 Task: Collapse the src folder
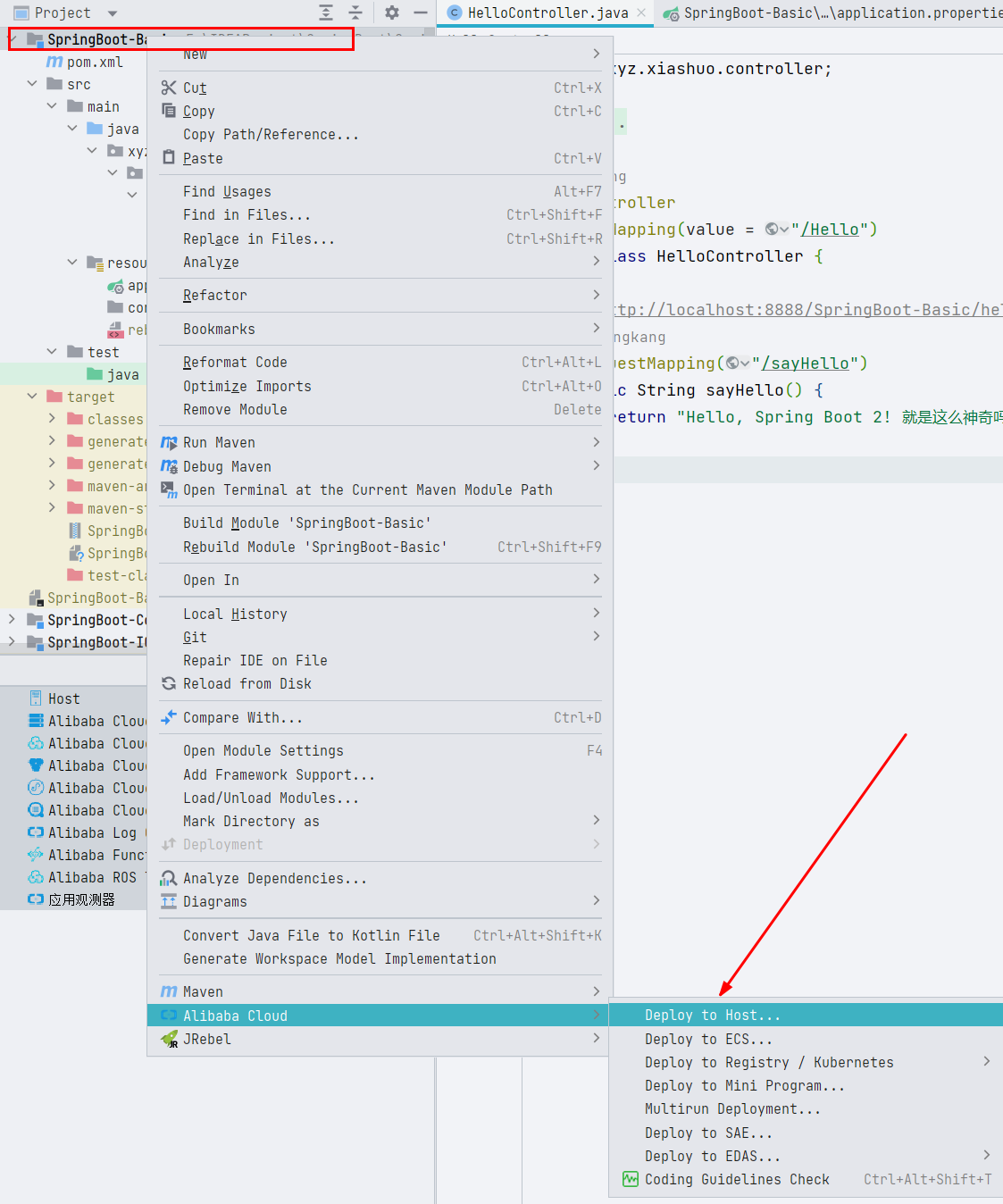click(x=32, y=84)
